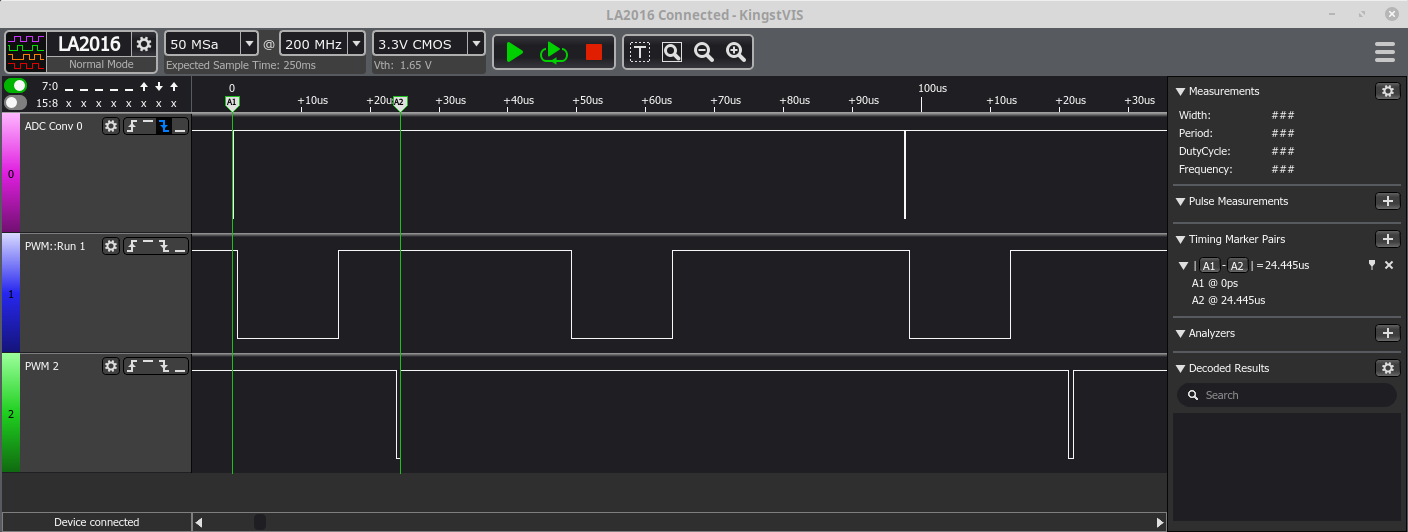Image resolution: width=1408 pixels, height=532 pixels.
Task: Toggle channels 7:0 switch off
Action: (x=16, y=86)
